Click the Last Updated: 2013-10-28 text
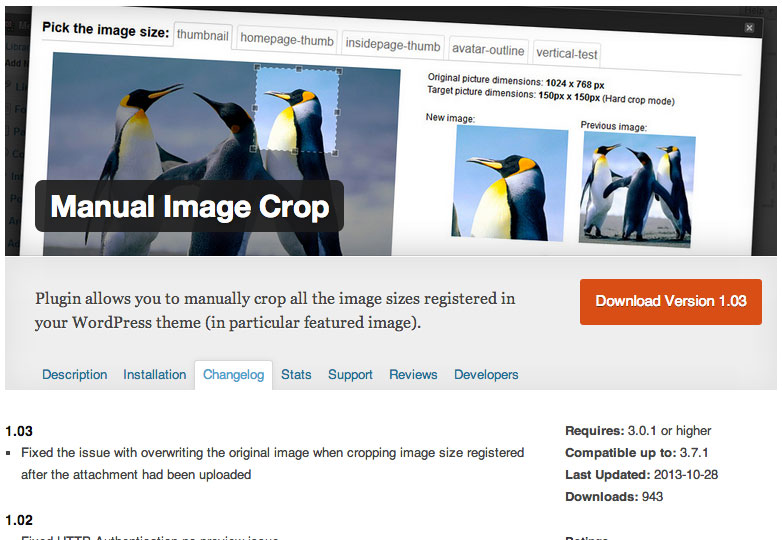Viewport: 782px width, 540px height. (641, 475)
